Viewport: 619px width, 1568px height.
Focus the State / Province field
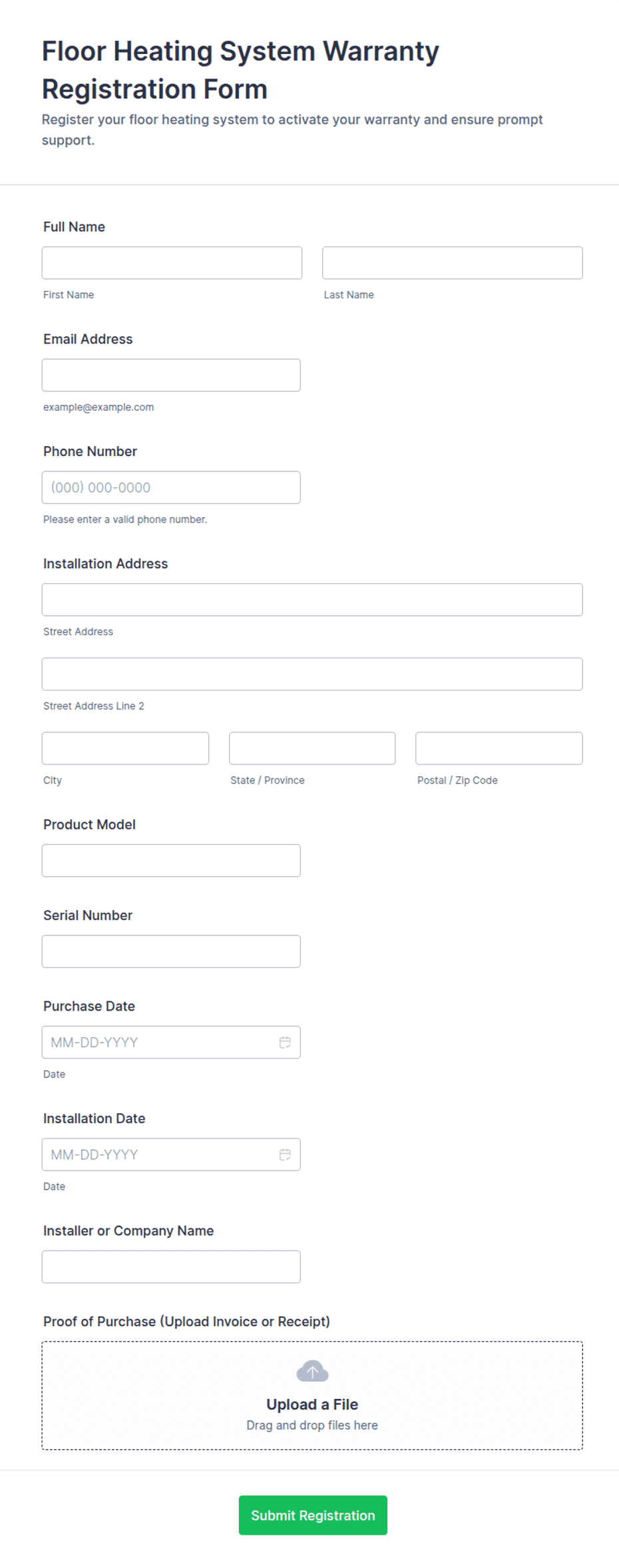(x=312, y=748)
